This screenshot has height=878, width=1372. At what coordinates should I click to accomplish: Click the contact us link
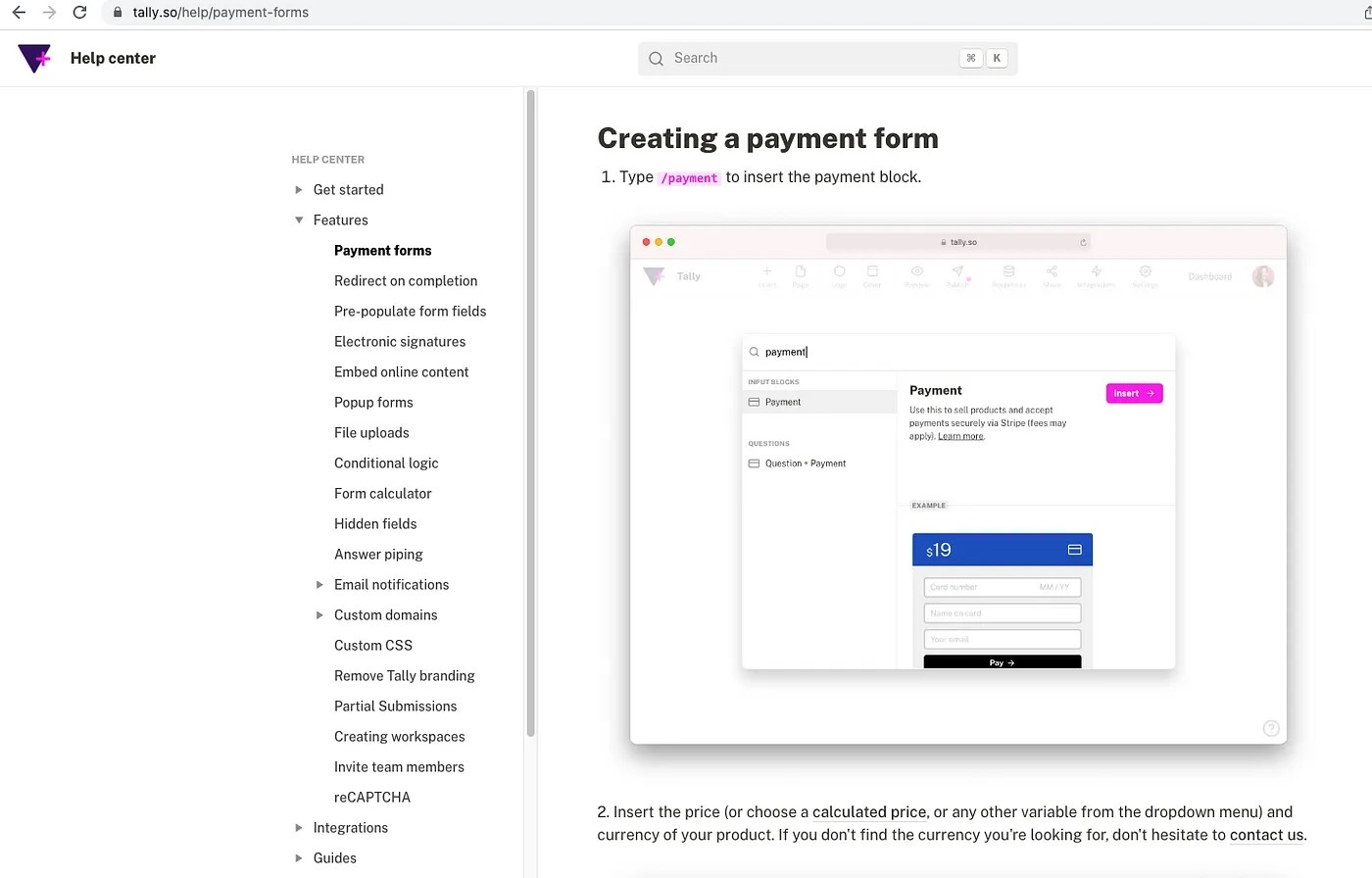click(1266, 835)
